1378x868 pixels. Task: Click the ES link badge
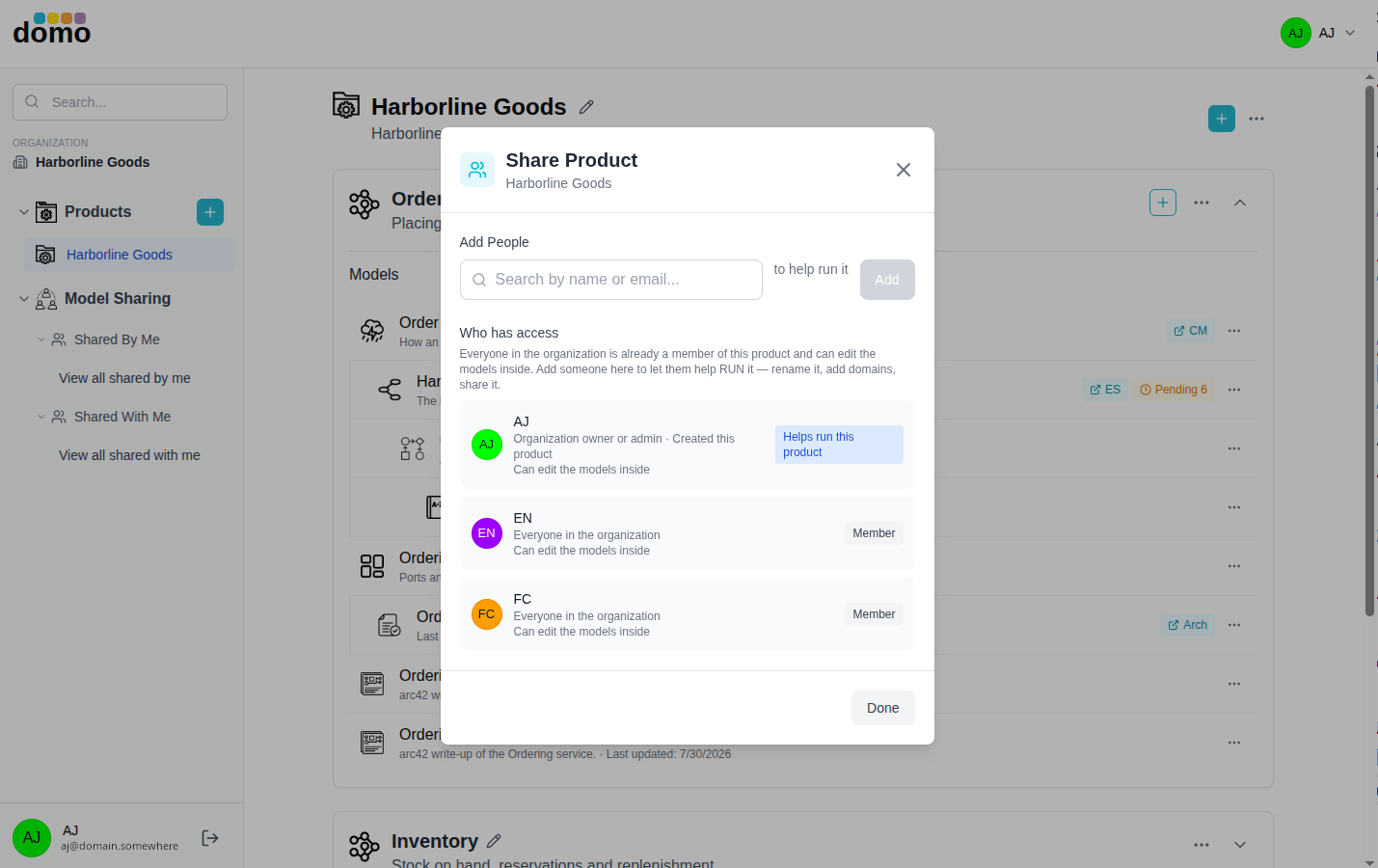click(x=1105, y=390)
